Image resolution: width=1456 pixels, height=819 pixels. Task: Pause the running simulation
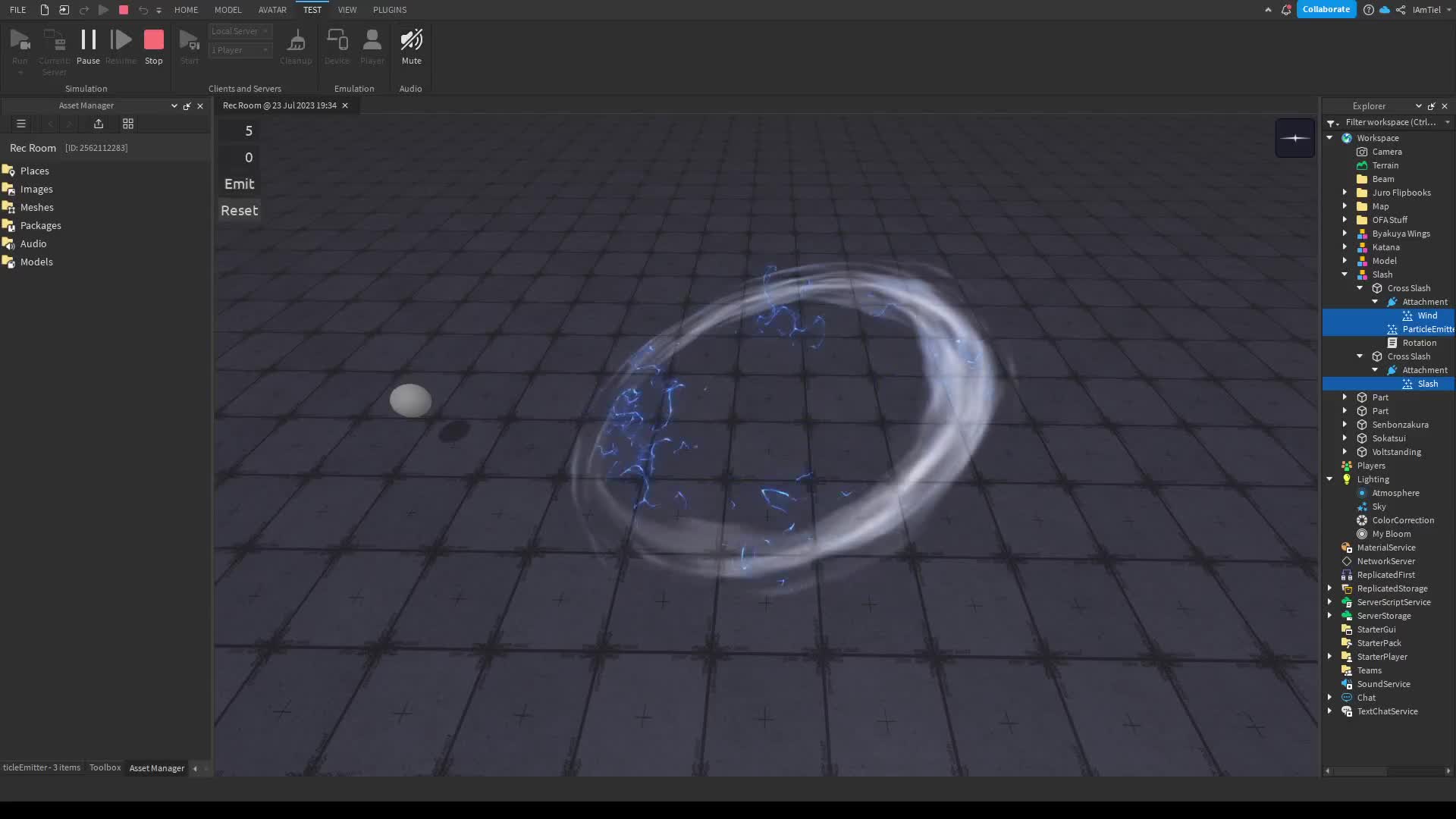(88, 45)
